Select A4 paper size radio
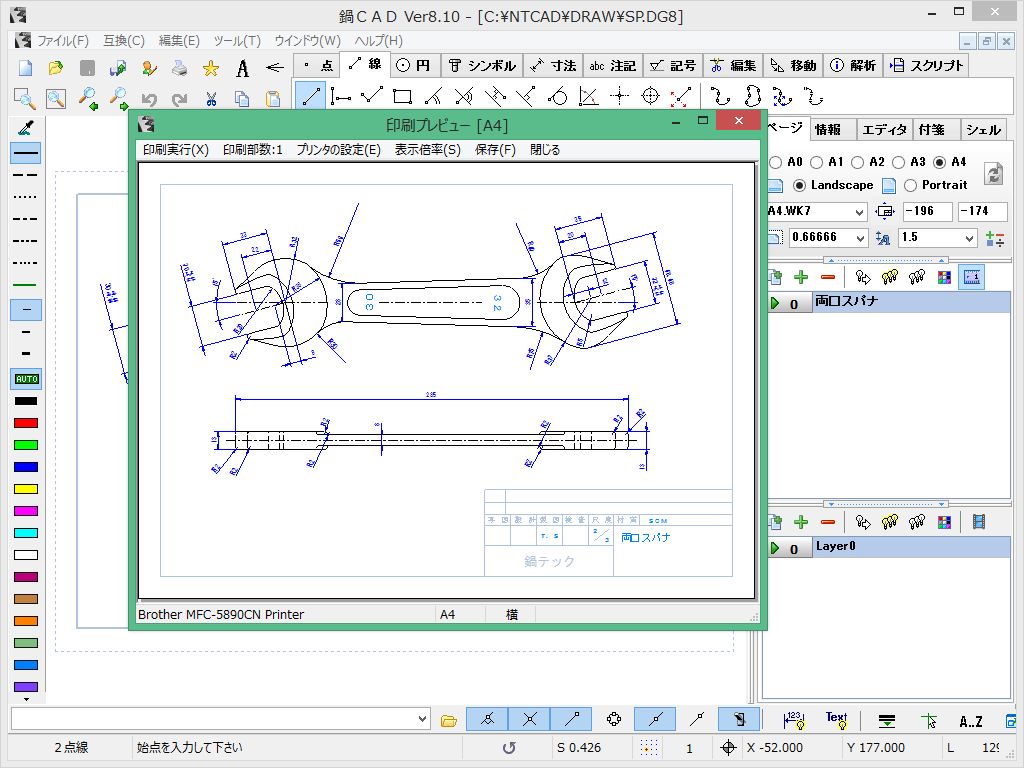The image size is (1024, 768). (940, 162)
